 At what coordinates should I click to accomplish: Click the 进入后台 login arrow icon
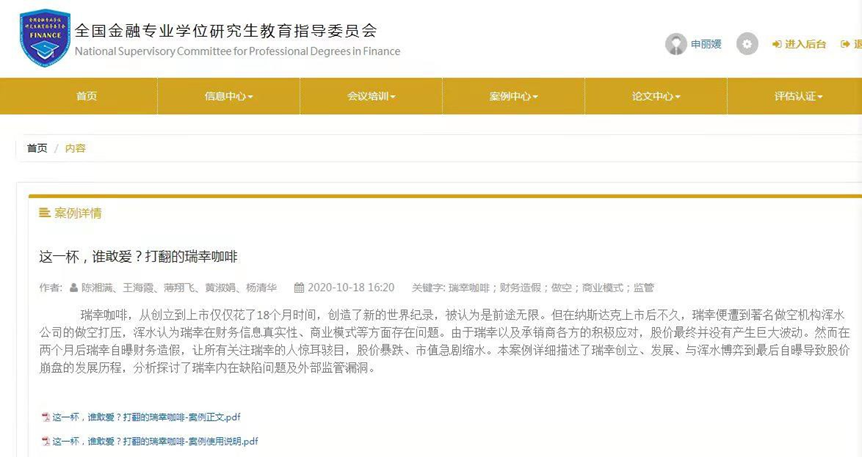tap(777, 44)
